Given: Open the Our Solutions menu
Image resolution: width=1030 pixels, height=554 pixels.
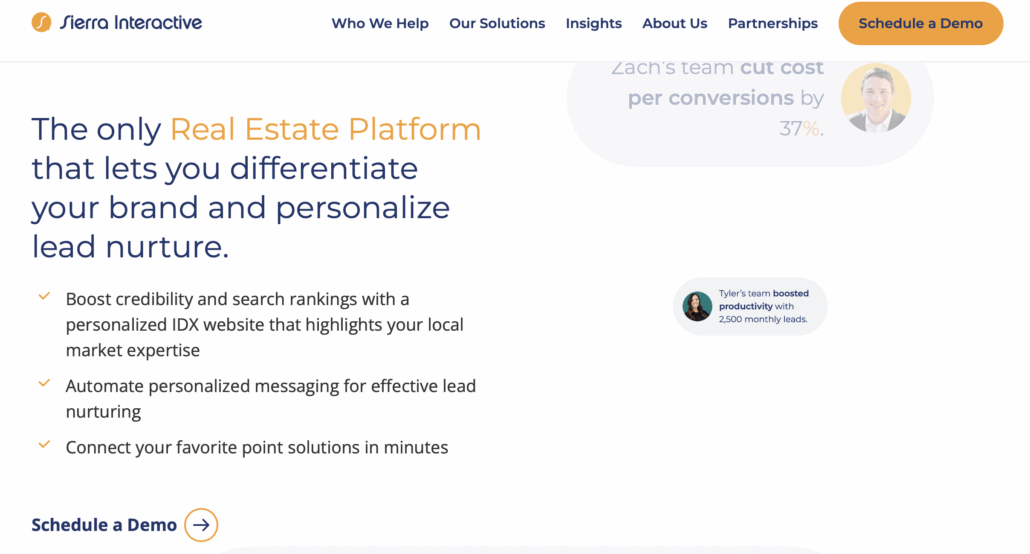Looking at the screenshot, I should click(497, 24).
